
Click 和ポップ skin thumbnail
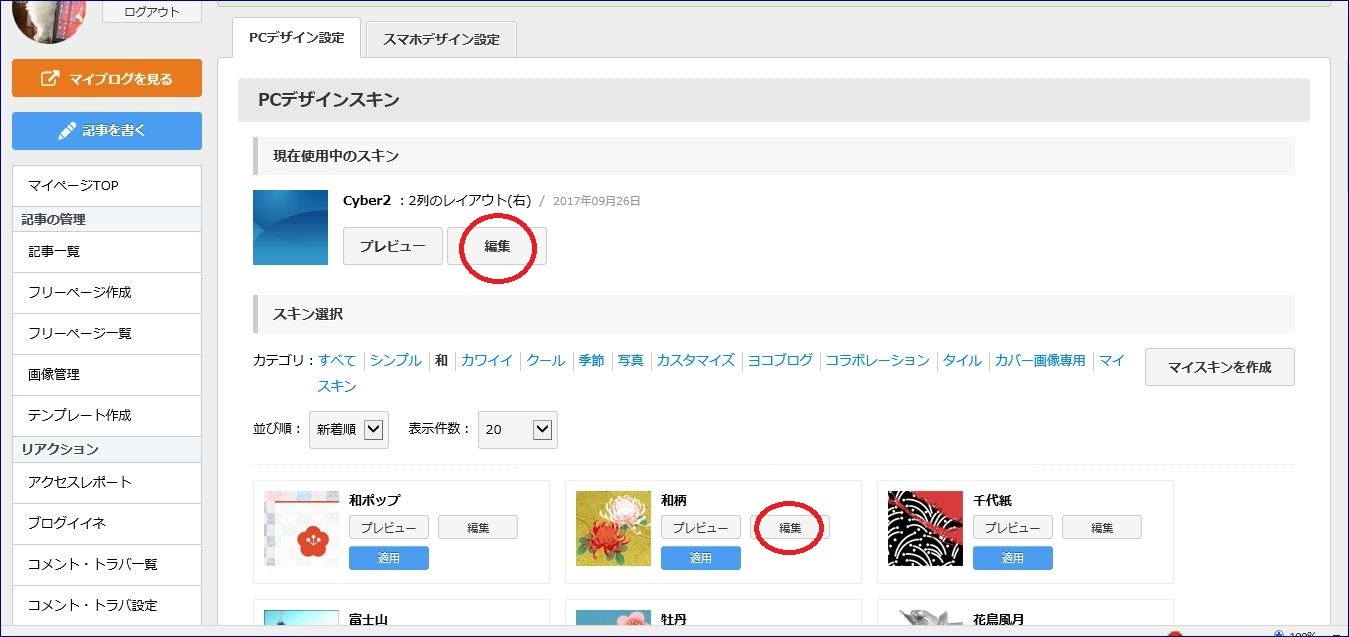pos(301,528)
